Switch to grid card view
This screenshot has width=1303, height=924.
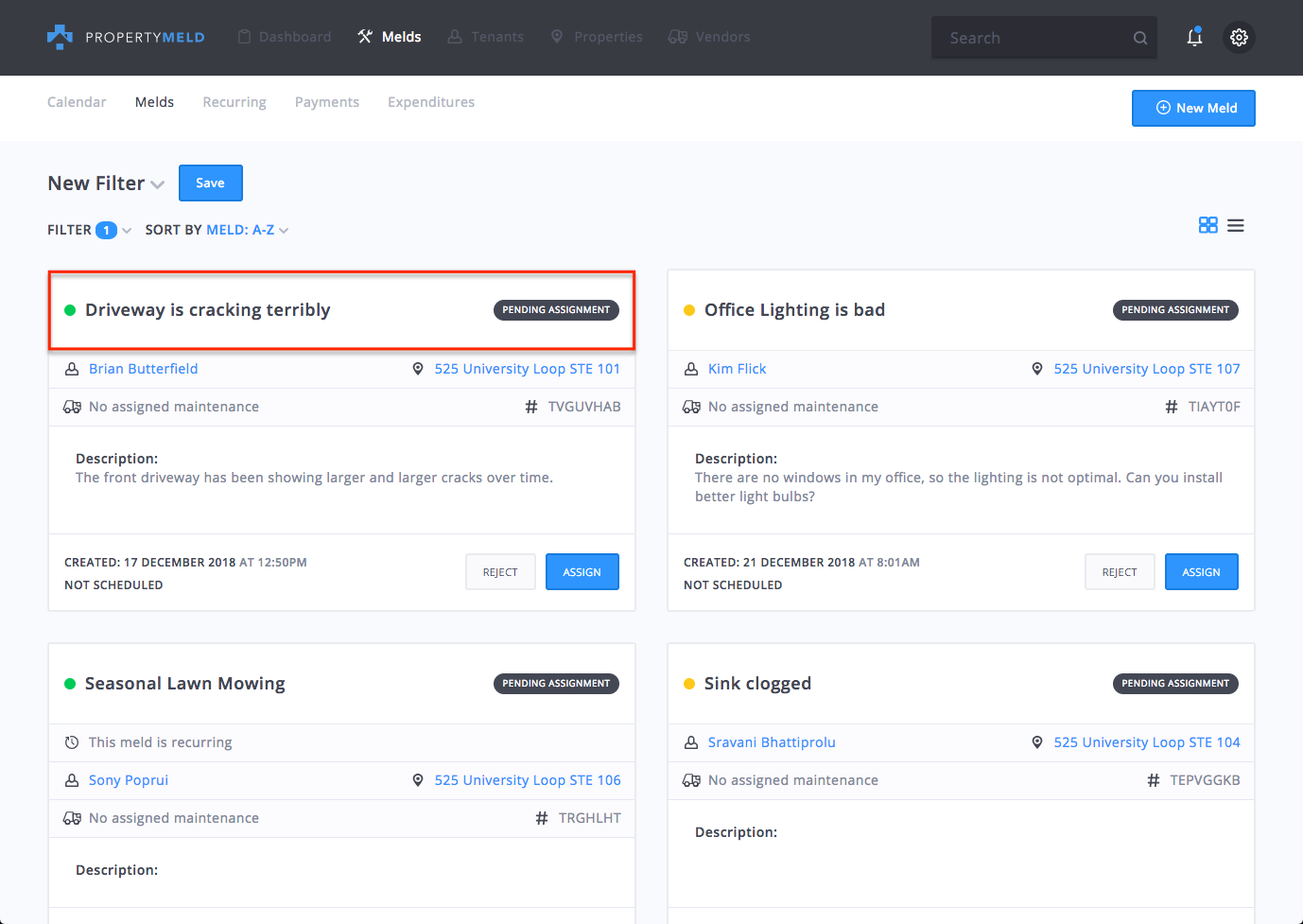point(1207,225)
